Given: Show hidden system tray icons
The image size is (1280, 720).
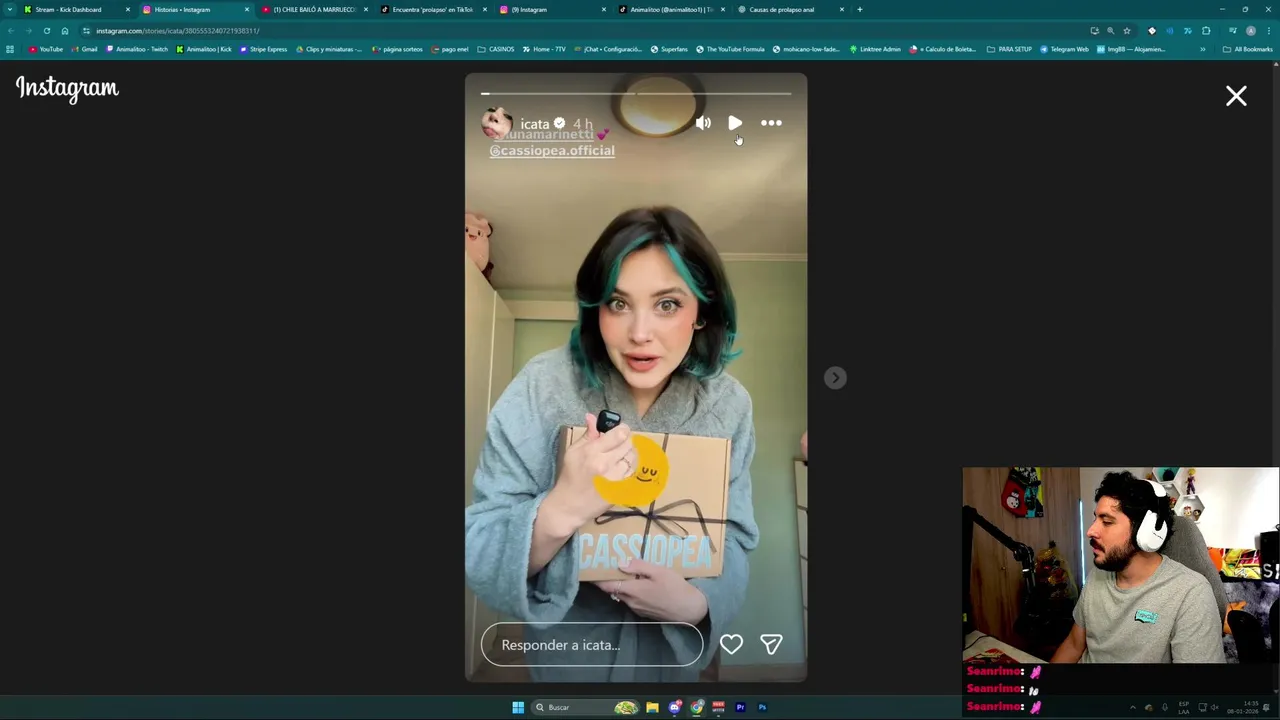Looking at the screenshot, I should click(1132, 708).
